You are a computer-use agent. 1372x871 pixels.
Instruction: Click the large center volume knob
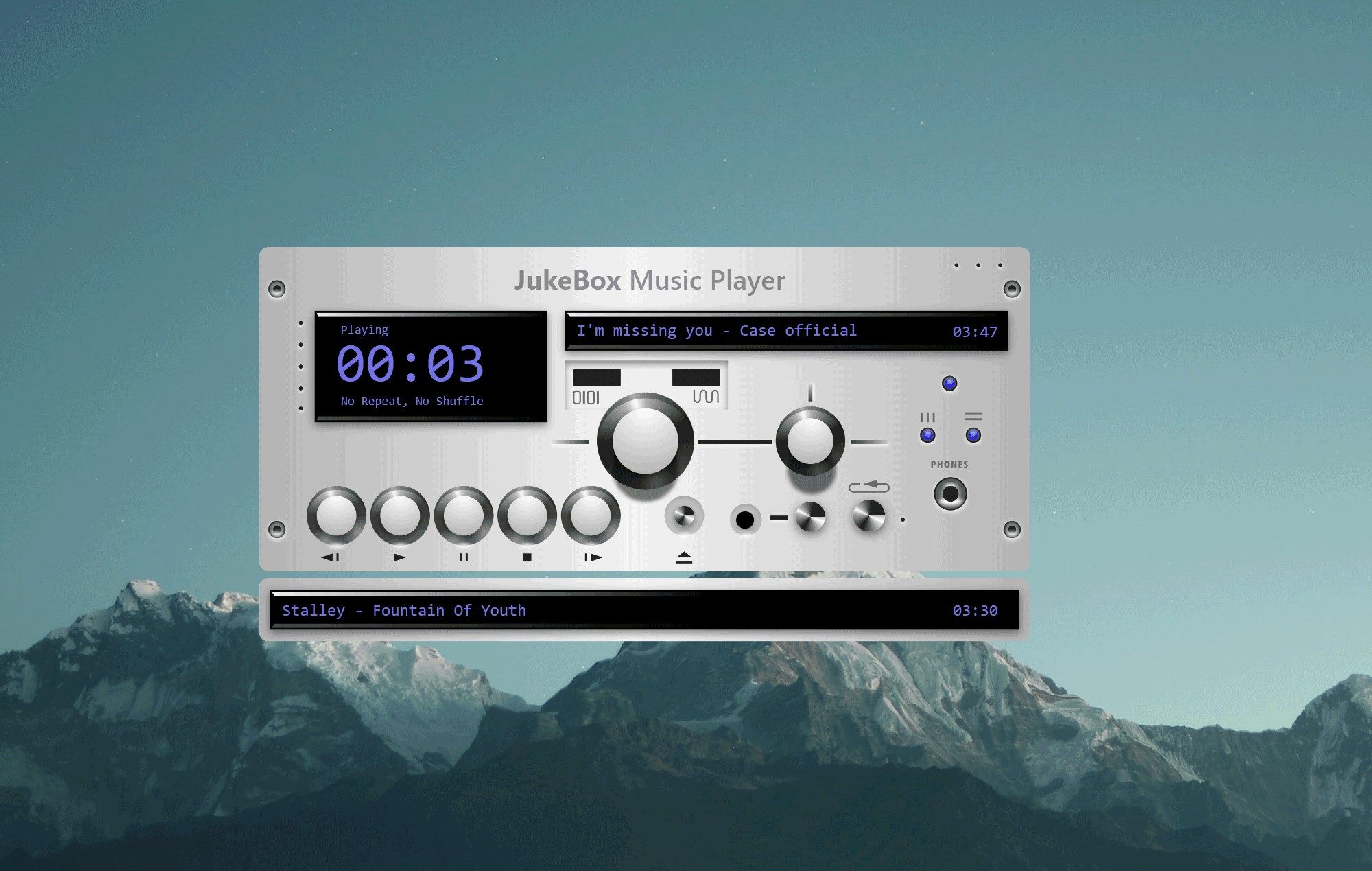pos(645,441)
